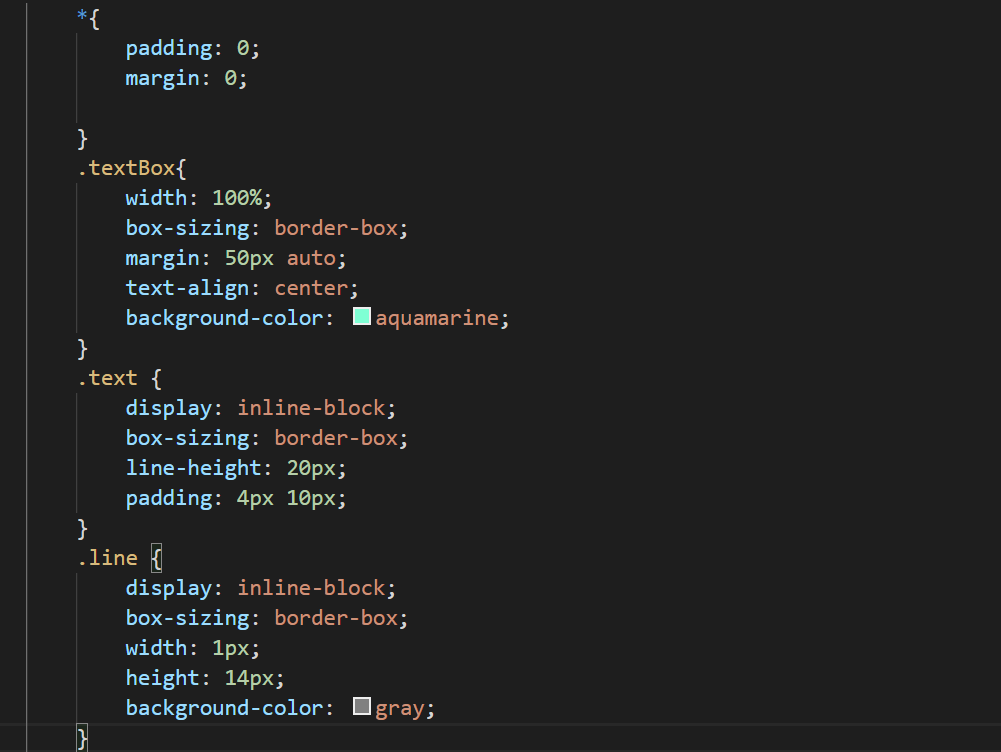Screen dimensions: 1001x752
Task: Place the cursor on 'width: 100%;'
Action: (x=199, y=198)
